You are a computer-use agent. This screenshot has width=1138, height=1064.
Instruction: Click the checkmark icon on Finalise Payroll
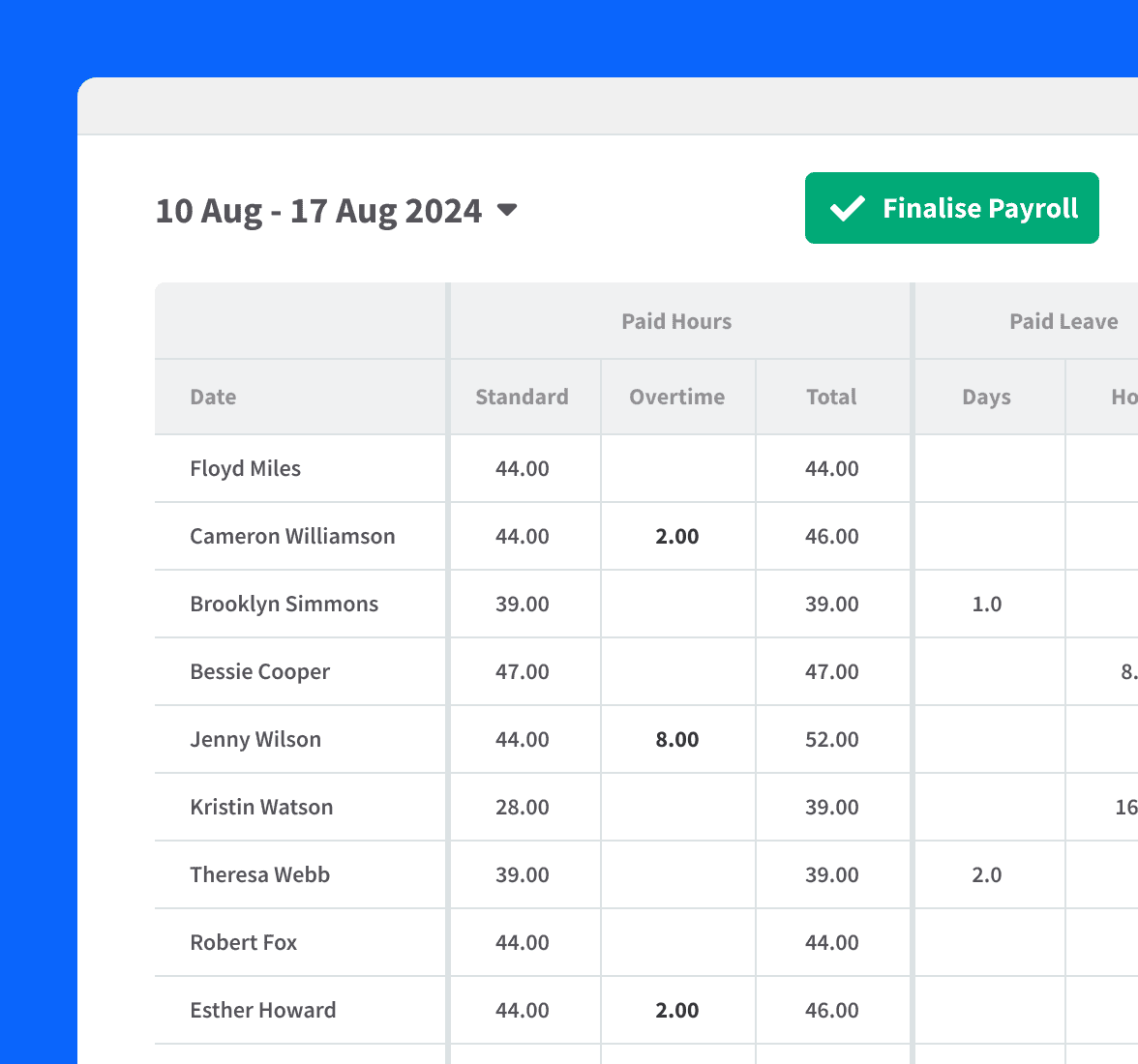847,207
